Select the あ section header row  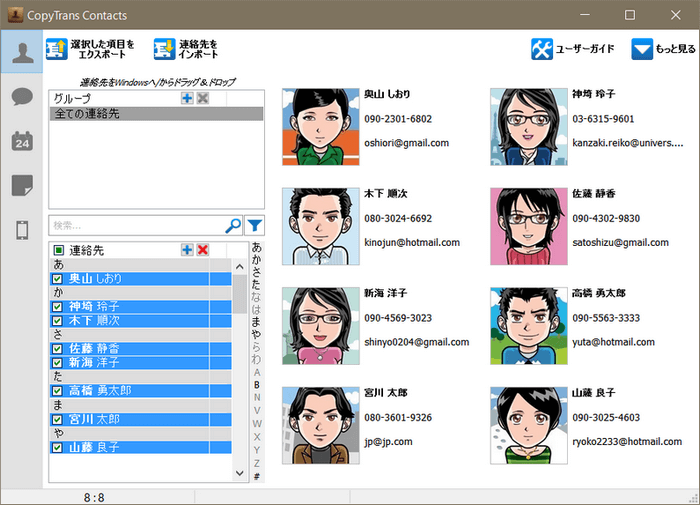point(141,265)
